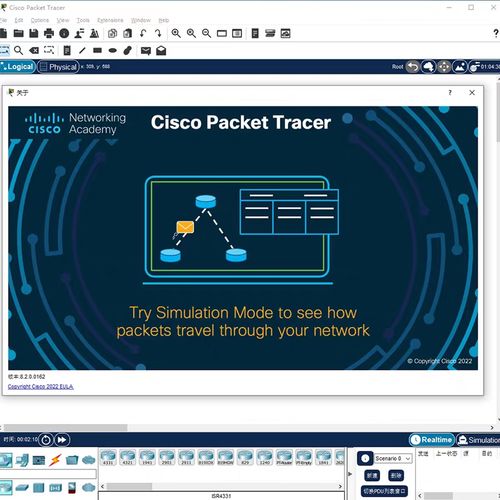Click right arrow of device list scrollbar

coord(340,486)
